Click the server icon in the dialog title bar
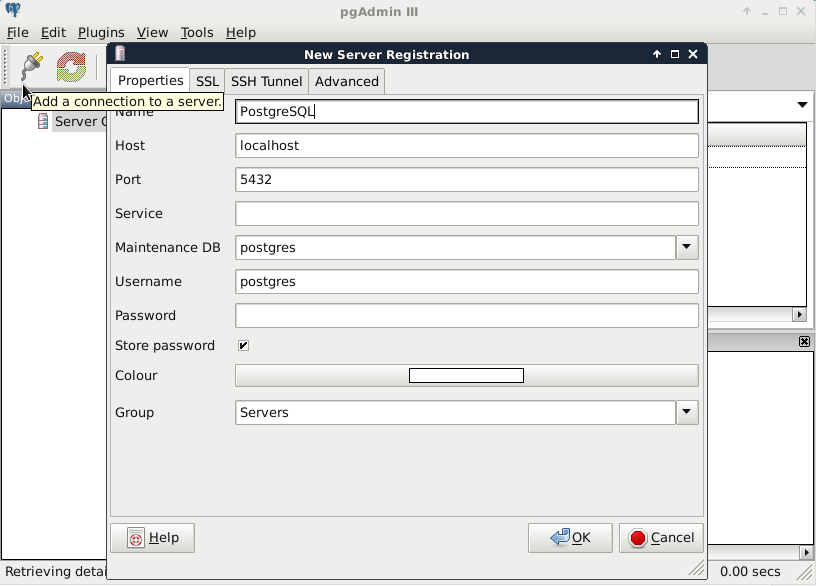Screen dimensions: 816x586 click(x=120, y=54)
